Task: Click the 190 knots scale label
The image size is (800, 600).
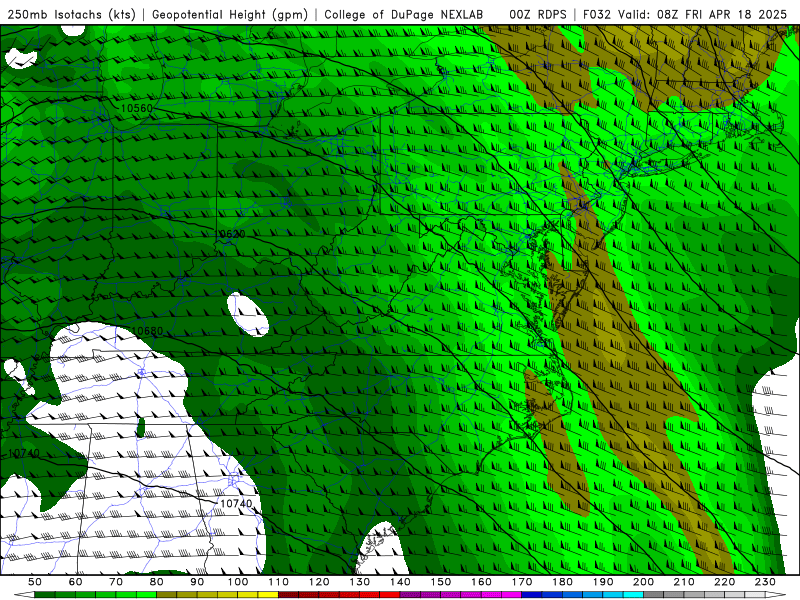Action: (603, 582)
